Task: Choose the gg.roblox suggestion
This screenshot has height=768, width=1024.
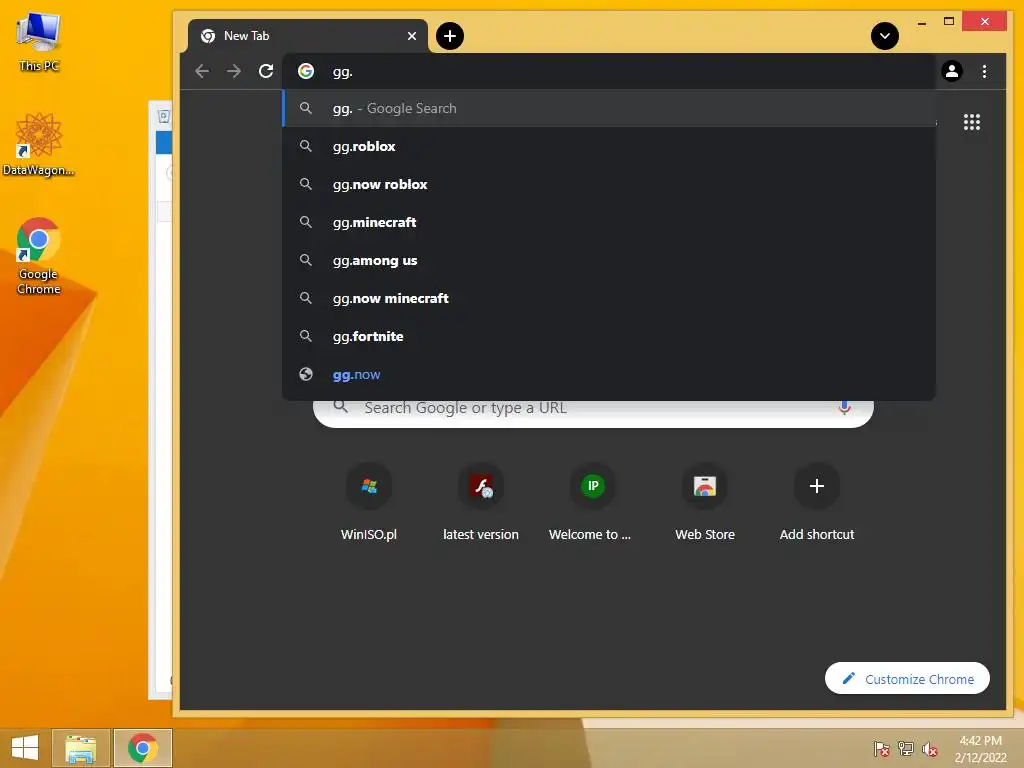Action: click(609, 146)
